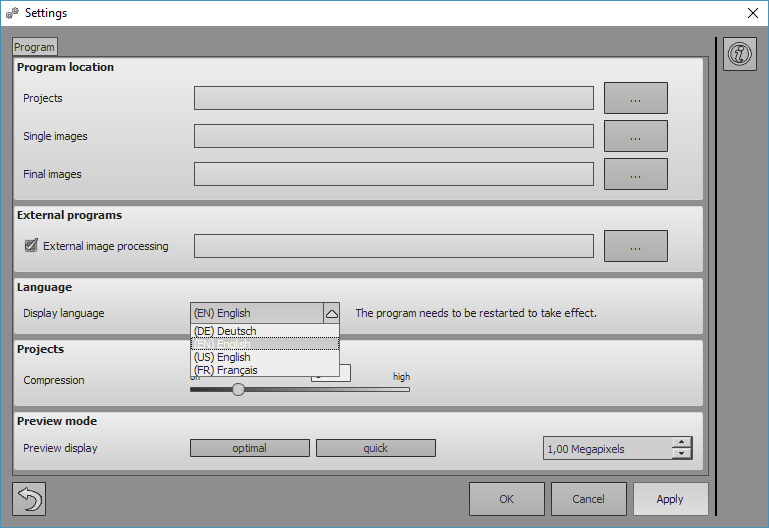This screenshot has width=769, height=528.
Task: Click the undo reset arrow button
Action: 29,499
